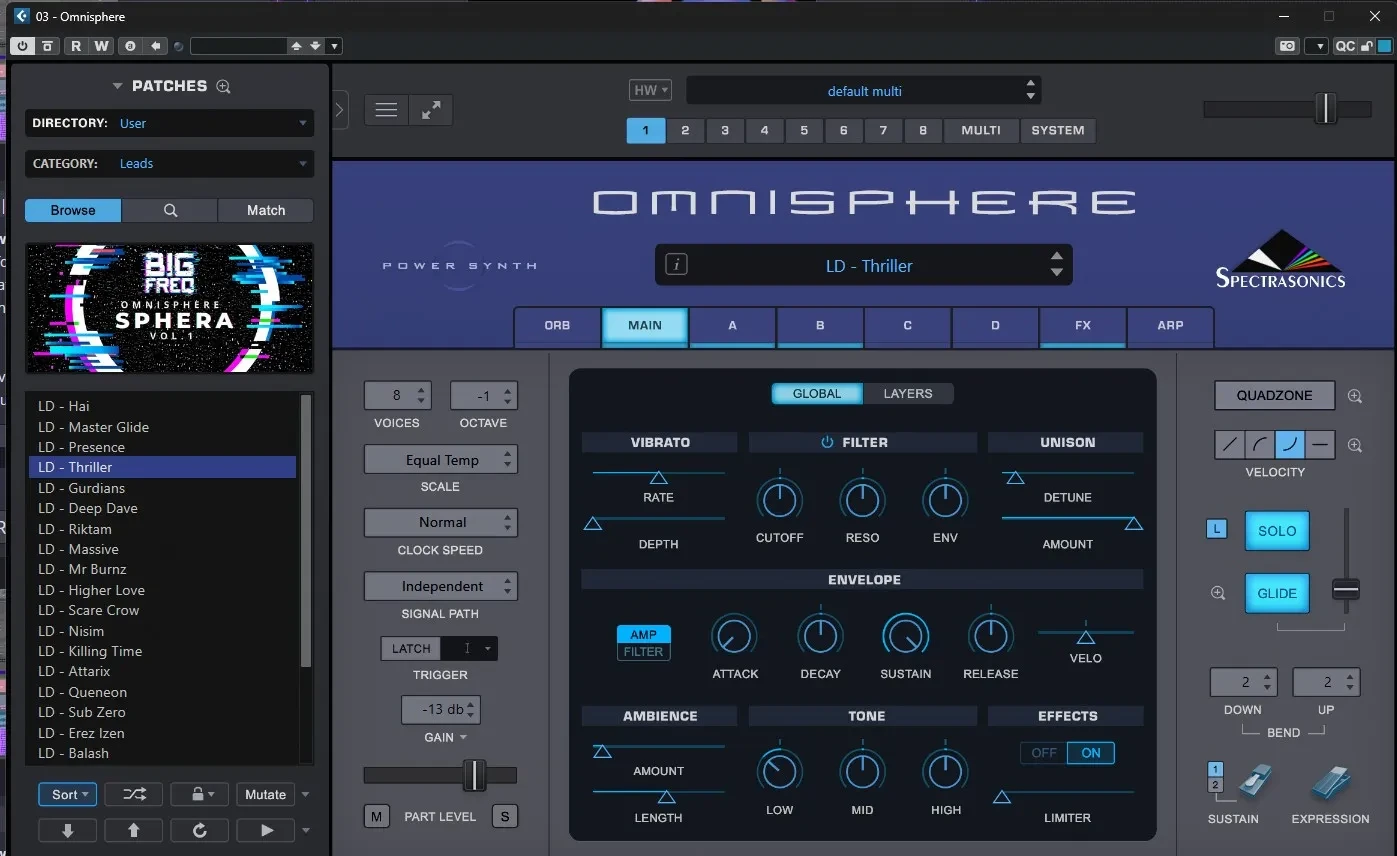Open the SYSTEM page
Screen dimensions: 1397x856
pos(1058,130)
